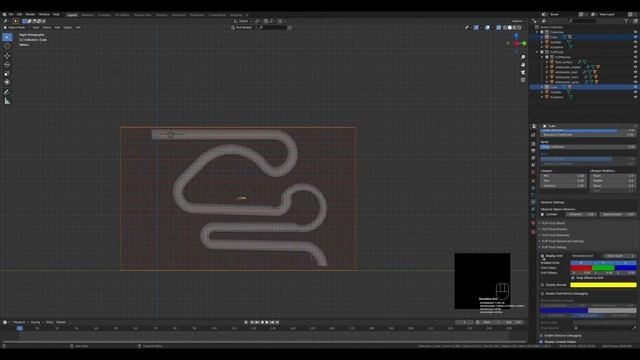Viewport: 640px width, 360px height.
Task: Switch perspective/orthographic view icon
Action: click(x=523, y=80)
